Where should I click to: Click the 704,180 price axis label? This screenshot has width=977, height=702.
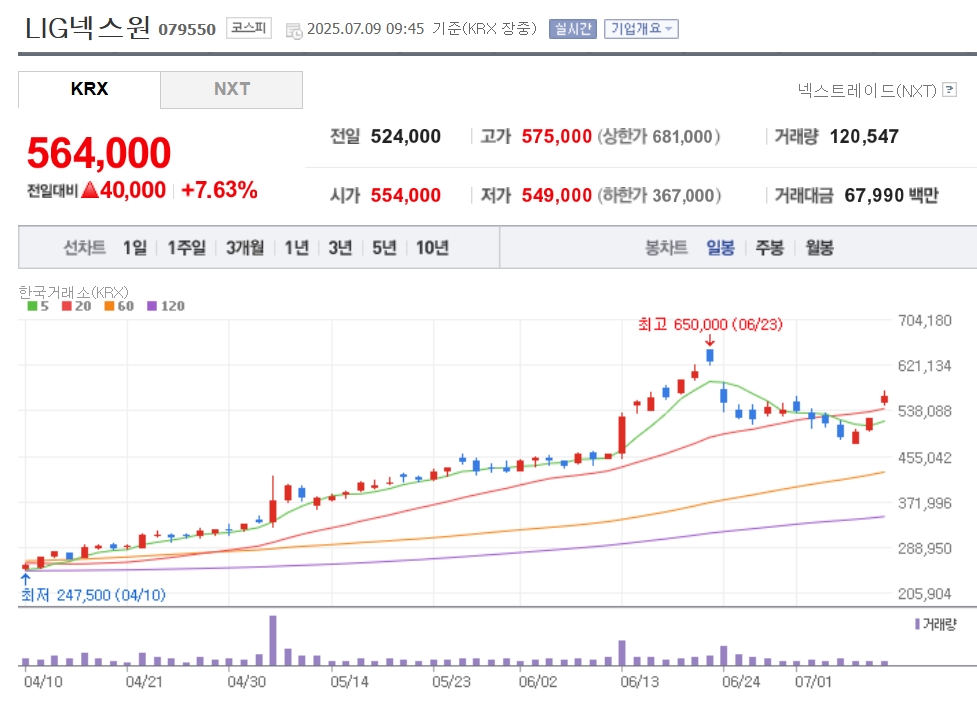[x=925, y=321]
